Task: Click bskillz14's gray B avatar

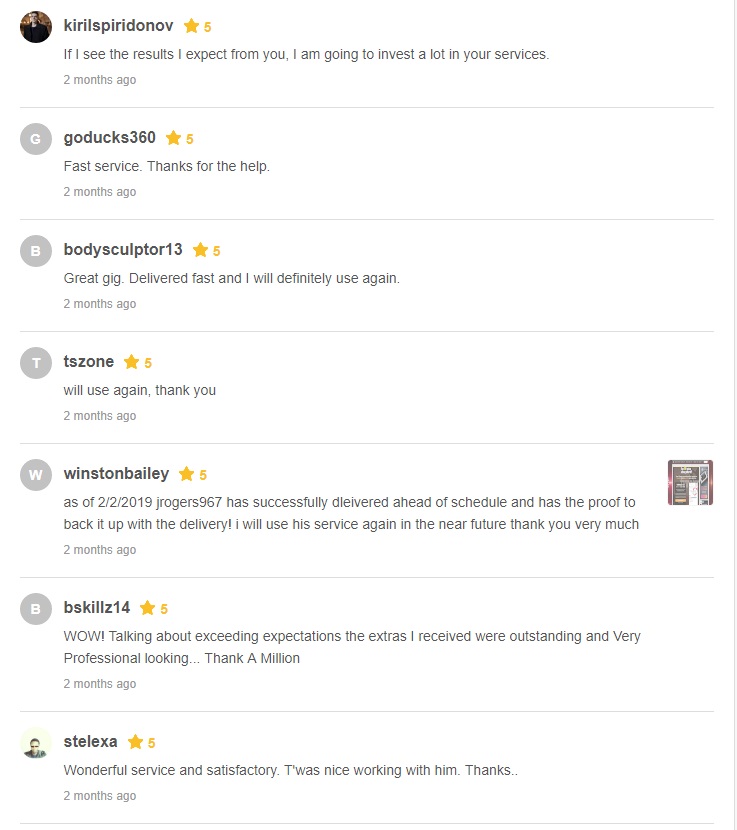Action: (36, 609)
